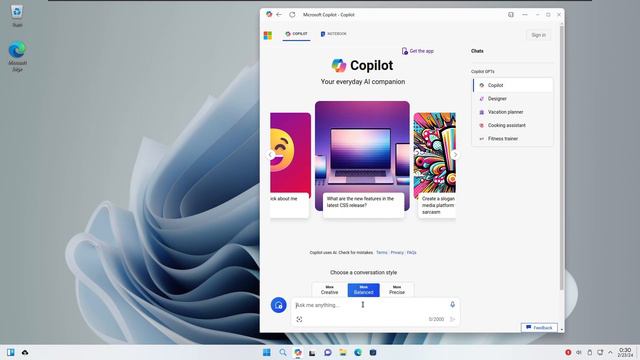Click the clock and date in the taskbar
The image size is (640, 360).
tap(625, 353)
